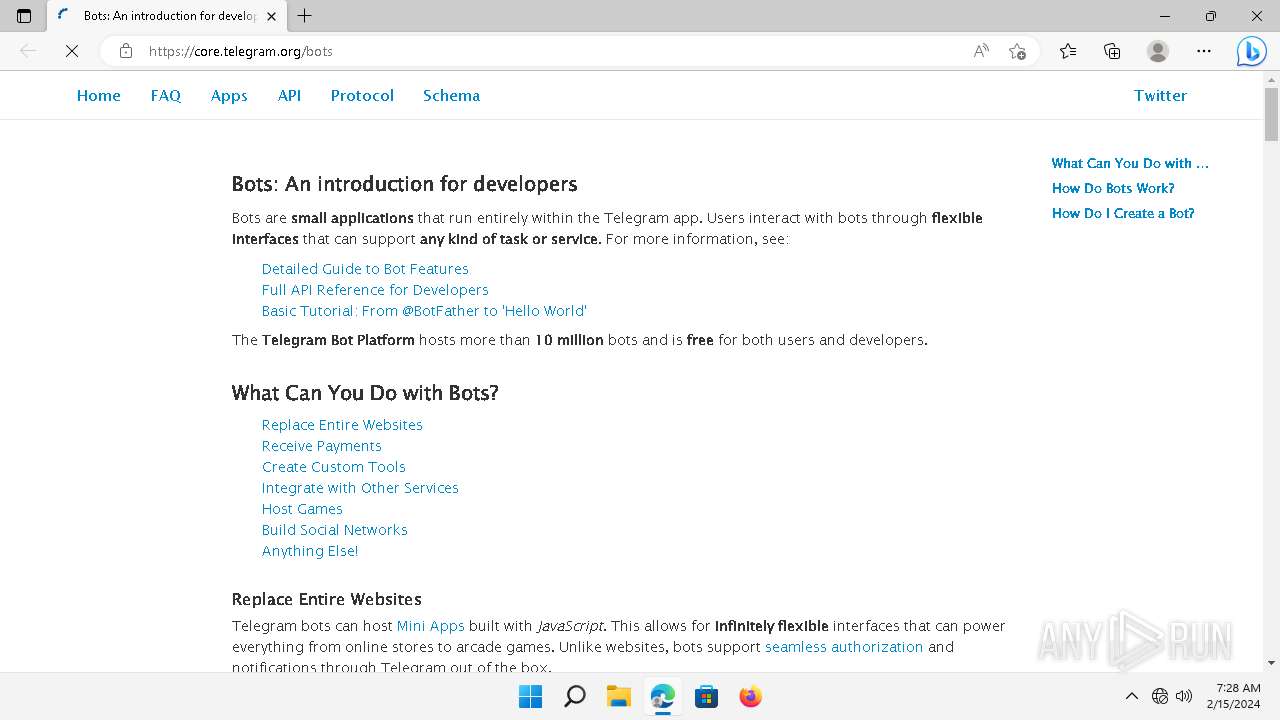Open the Favorites list icon
Screen dimensions: 1280x720
click(1068, 51)
